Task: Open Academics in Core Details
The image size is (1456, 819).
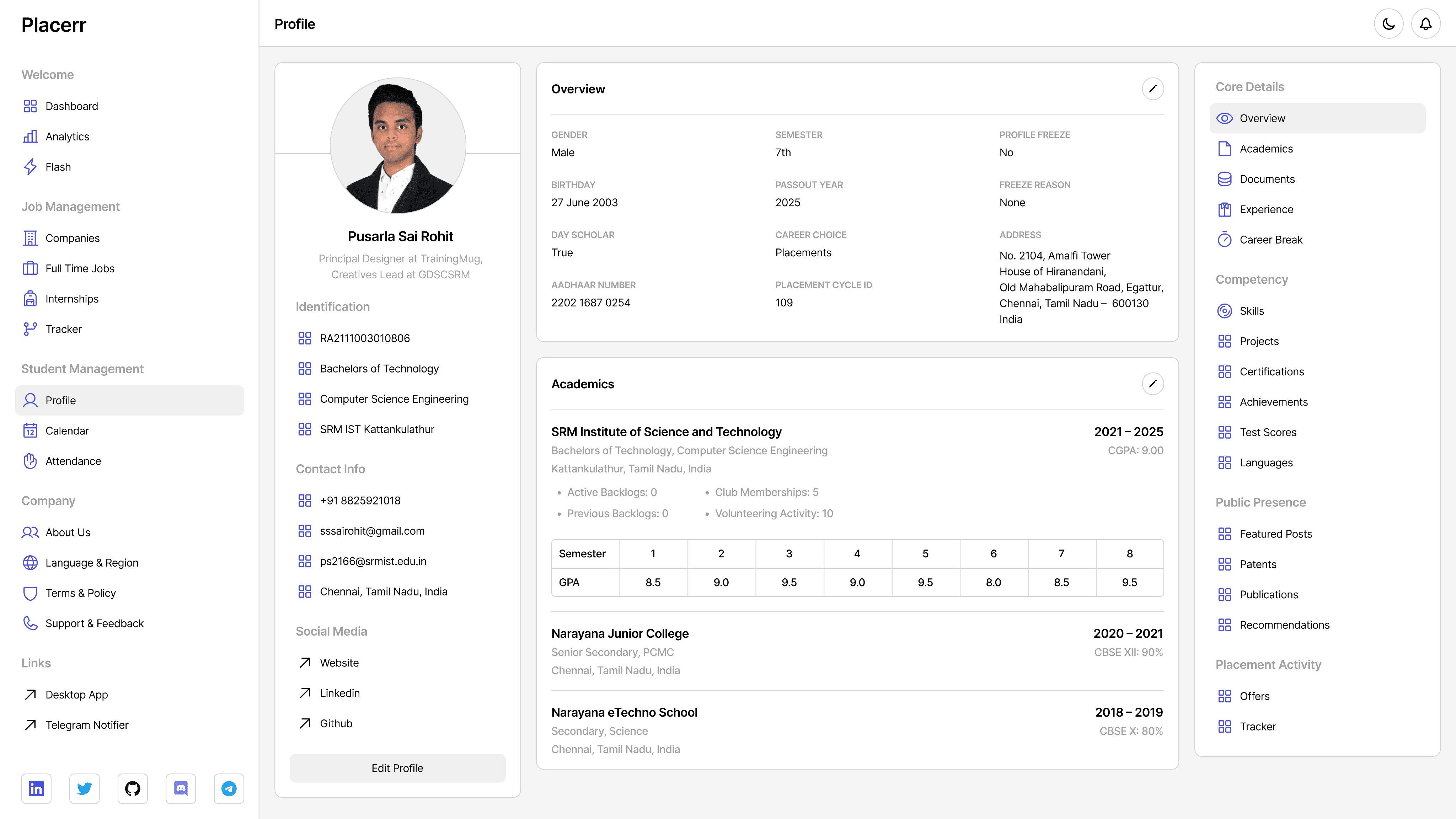Action: tap(1317, 149)
